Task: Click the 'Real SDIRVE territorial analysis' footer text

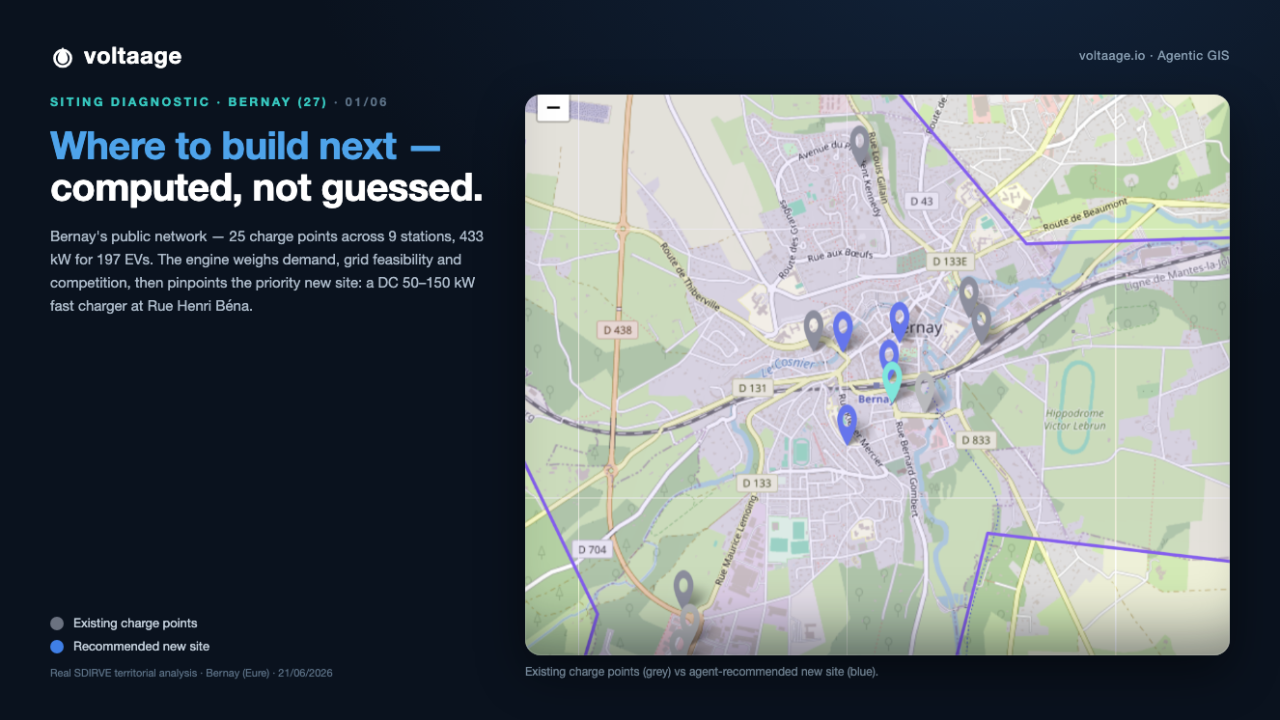Action: click(191, 673)
